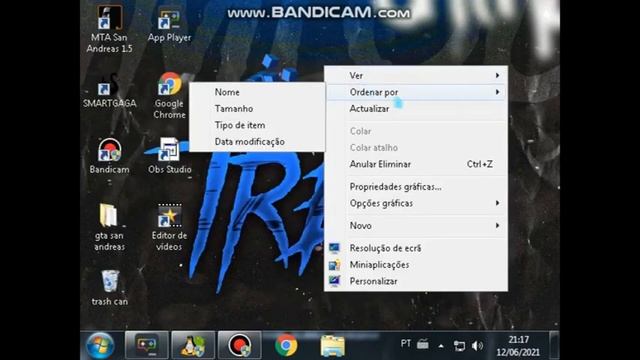Open the network status tray icon
Screen dimensions: 640x360
tap(459, 346)
